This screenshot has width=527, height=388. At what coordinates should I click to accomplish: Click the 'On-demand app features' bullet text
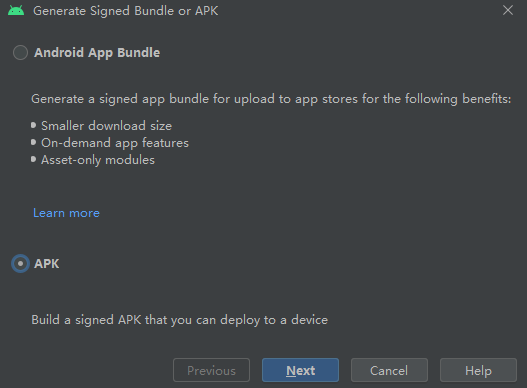115,143
